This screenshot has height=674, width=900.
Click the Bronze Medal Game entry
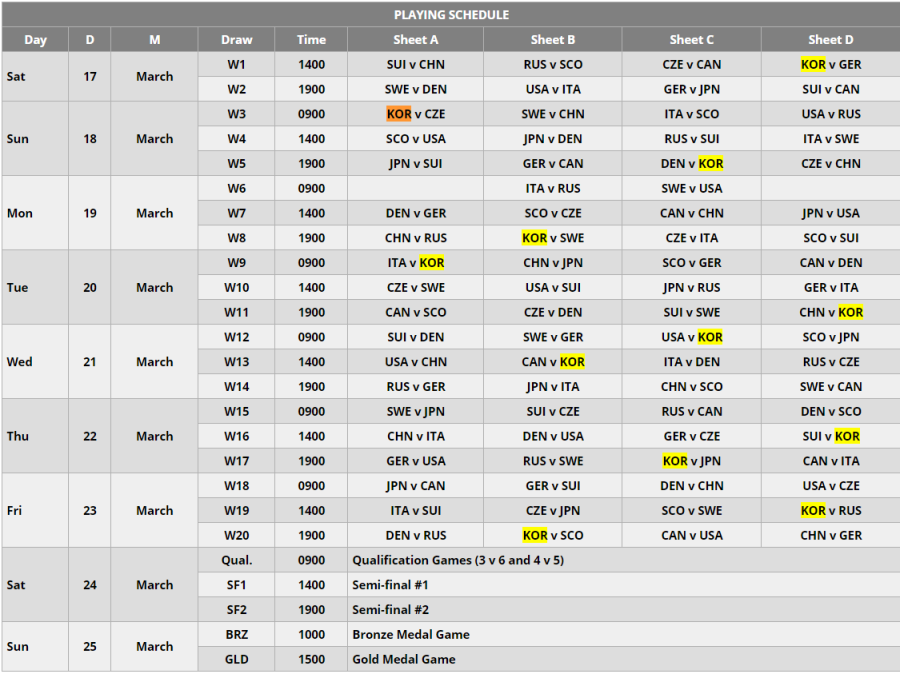click(x=411, y=634)
